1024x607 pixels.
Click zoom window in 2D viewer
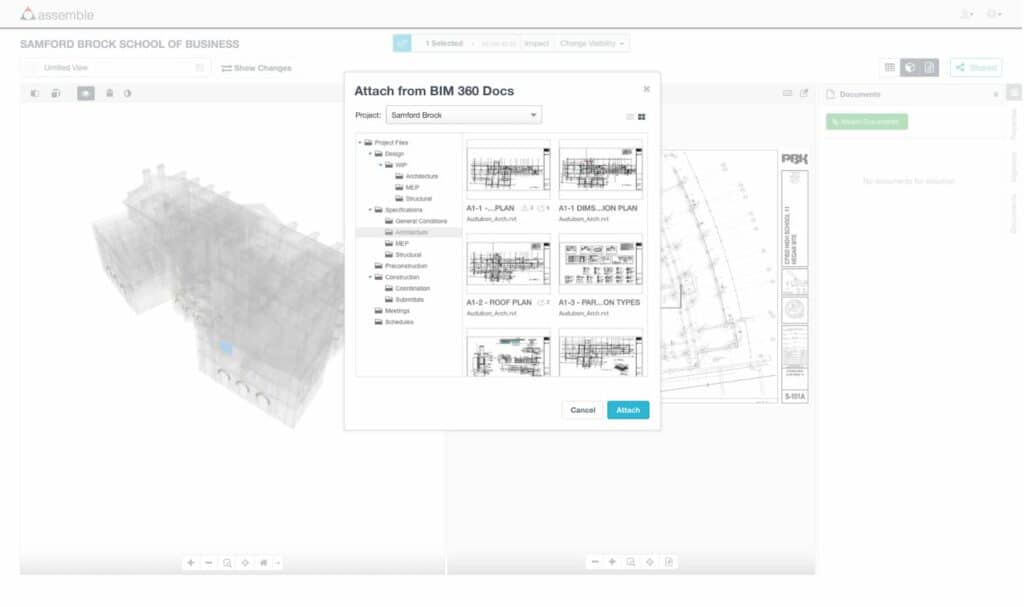coord(631,562)
